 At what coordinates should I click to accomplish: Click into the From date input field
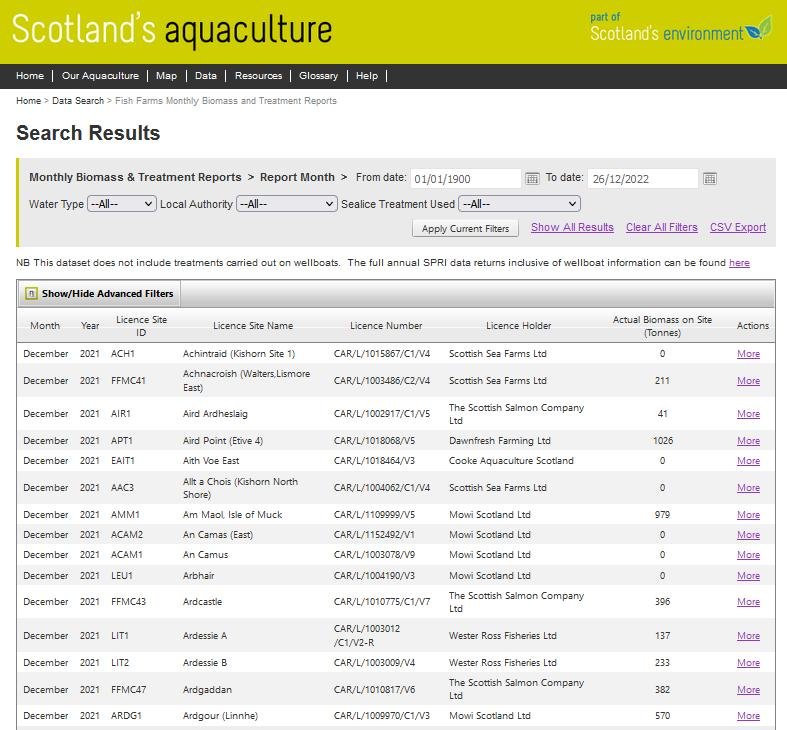pyautogui.click(x=465, y=179)
